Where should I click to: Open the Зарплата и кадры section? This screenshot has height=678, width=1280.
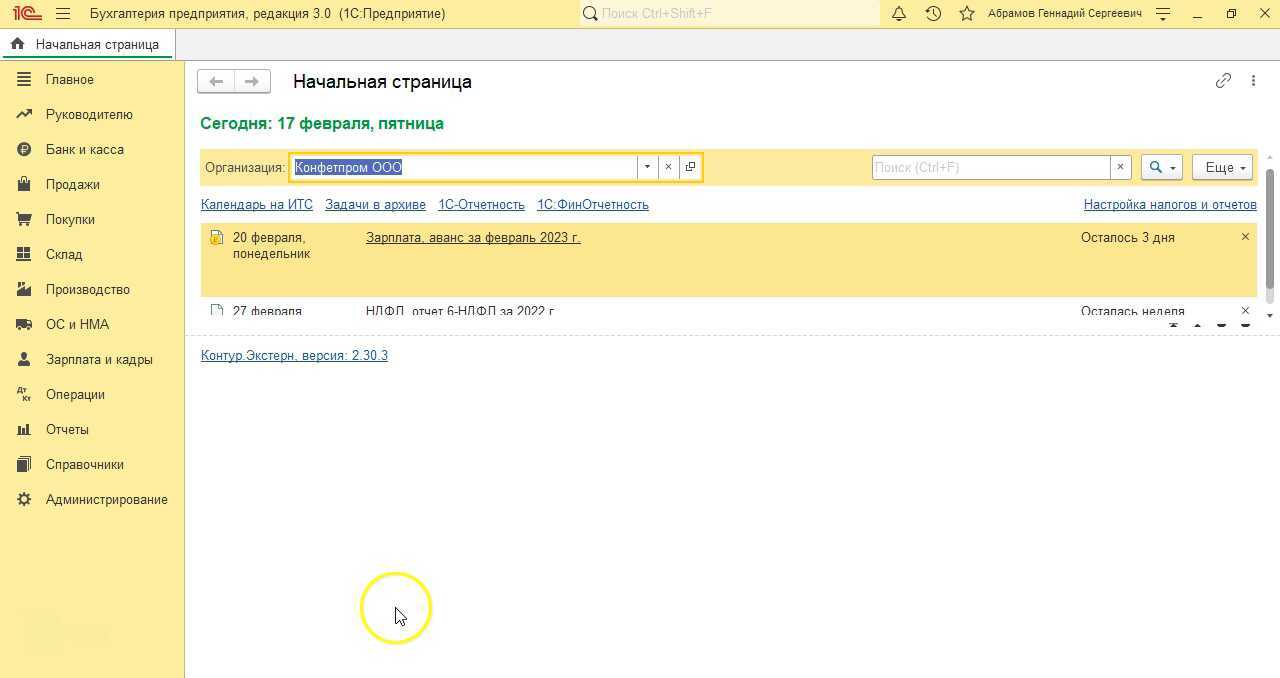pyautogui.click(x=98, y=359)
